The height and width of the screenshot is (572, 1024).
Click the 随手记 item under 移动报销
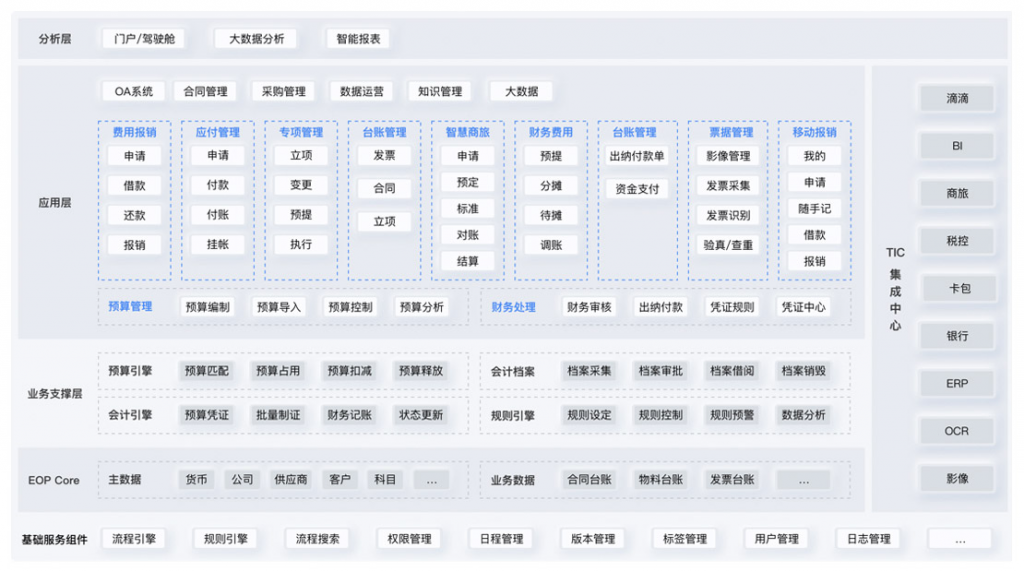click(814, 208)
